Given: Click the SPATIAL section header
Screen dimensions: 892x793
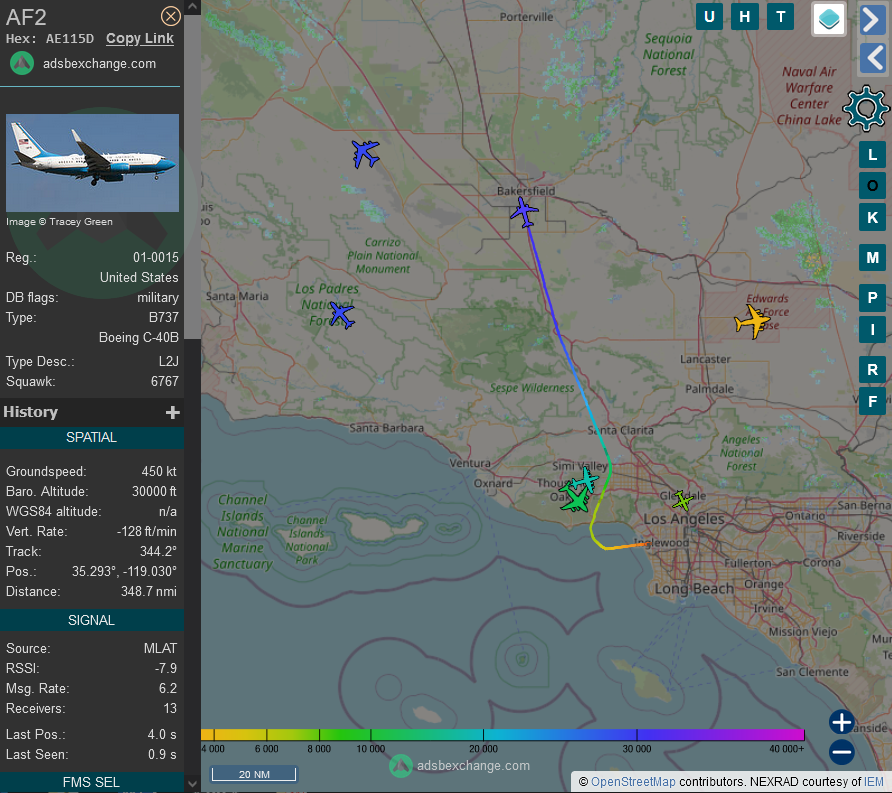Looking at the screenshot, I should click(92, 437).
